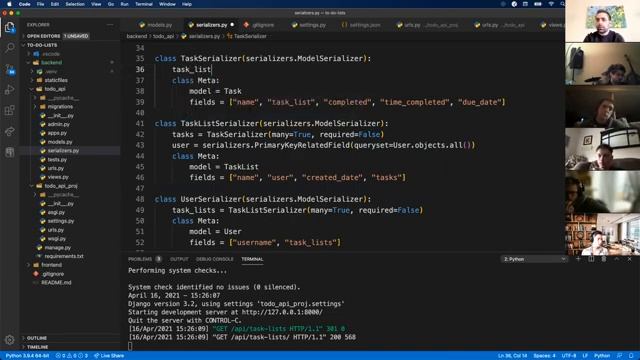Select the Terminal panel tab
The image size is (640, 360).
point(252,259)
